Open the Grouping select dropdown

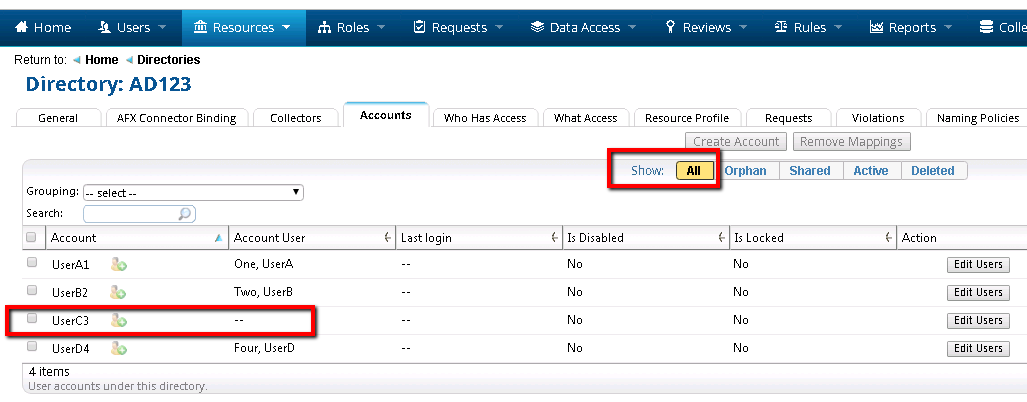(193, 192)
